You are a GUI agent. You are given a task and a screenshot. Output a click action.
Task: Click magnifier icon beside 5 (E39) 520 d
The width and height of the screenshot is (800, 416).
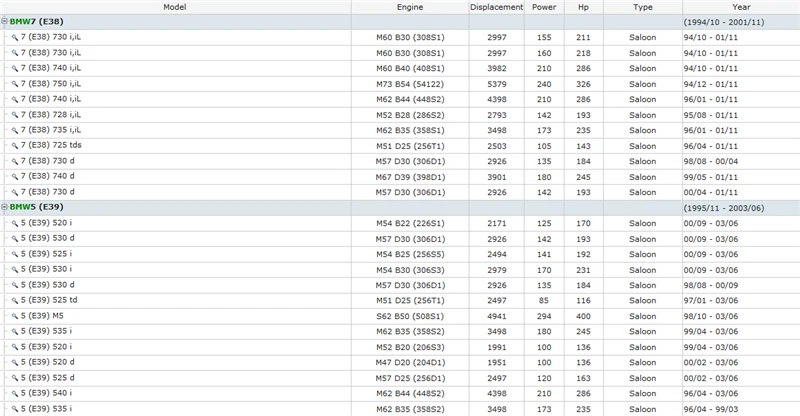[x=15, y=362]
